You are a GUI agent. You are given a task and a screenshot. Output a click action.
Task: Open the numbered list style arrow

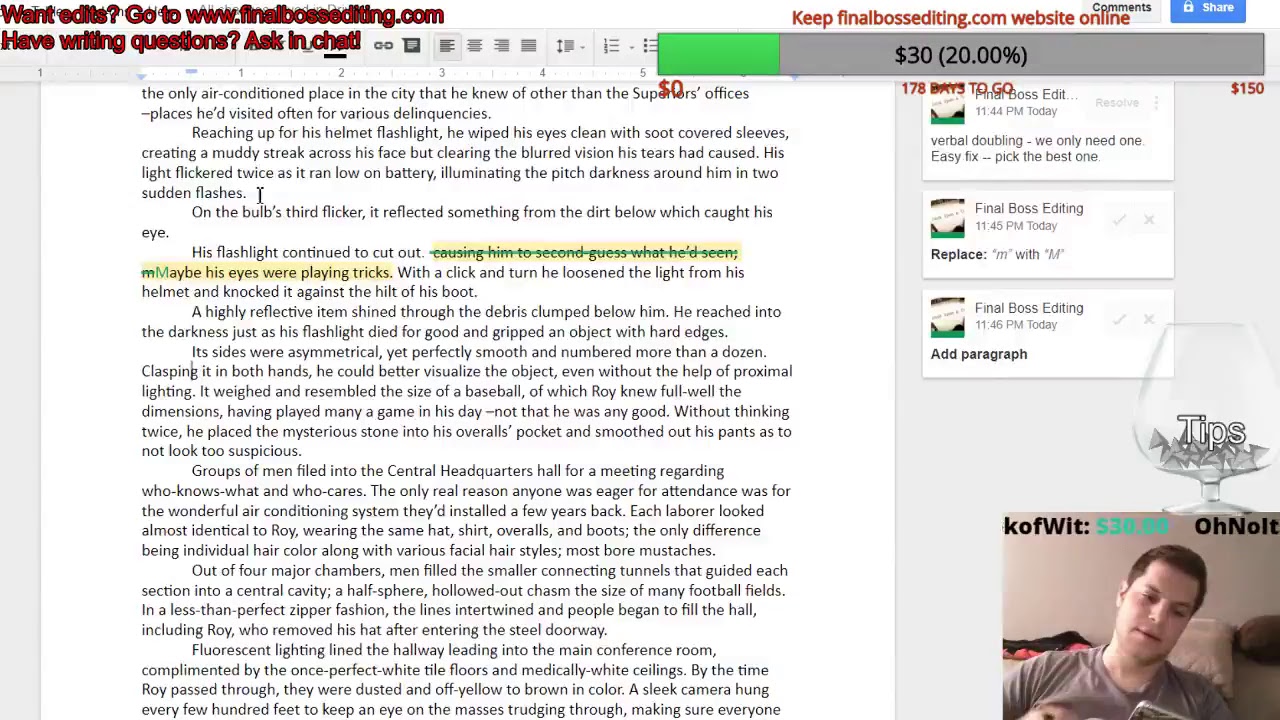coord(631,47)
